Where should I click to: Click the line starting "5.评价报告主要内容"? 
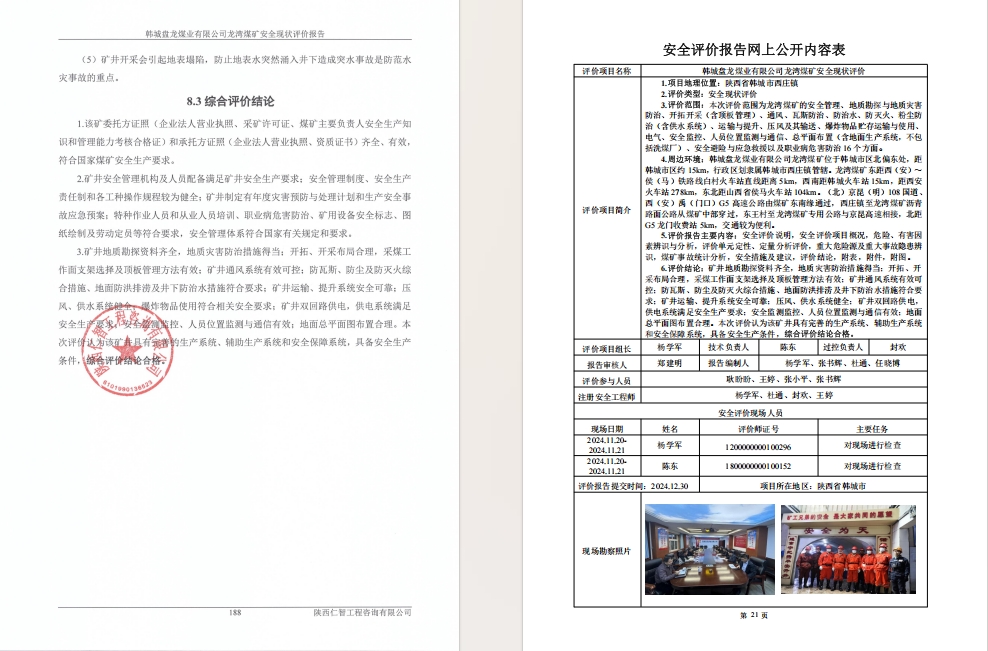coord(791,235)
